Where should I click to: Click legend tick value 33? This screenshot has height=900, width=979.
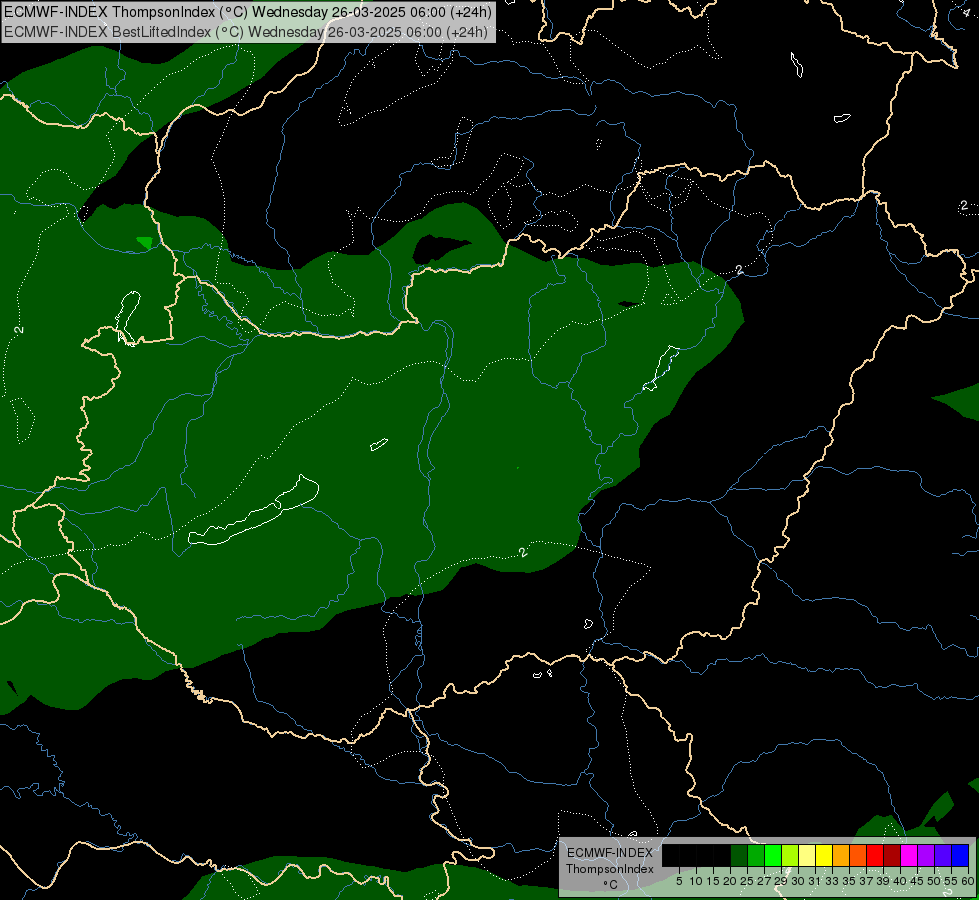coord(832,881)
